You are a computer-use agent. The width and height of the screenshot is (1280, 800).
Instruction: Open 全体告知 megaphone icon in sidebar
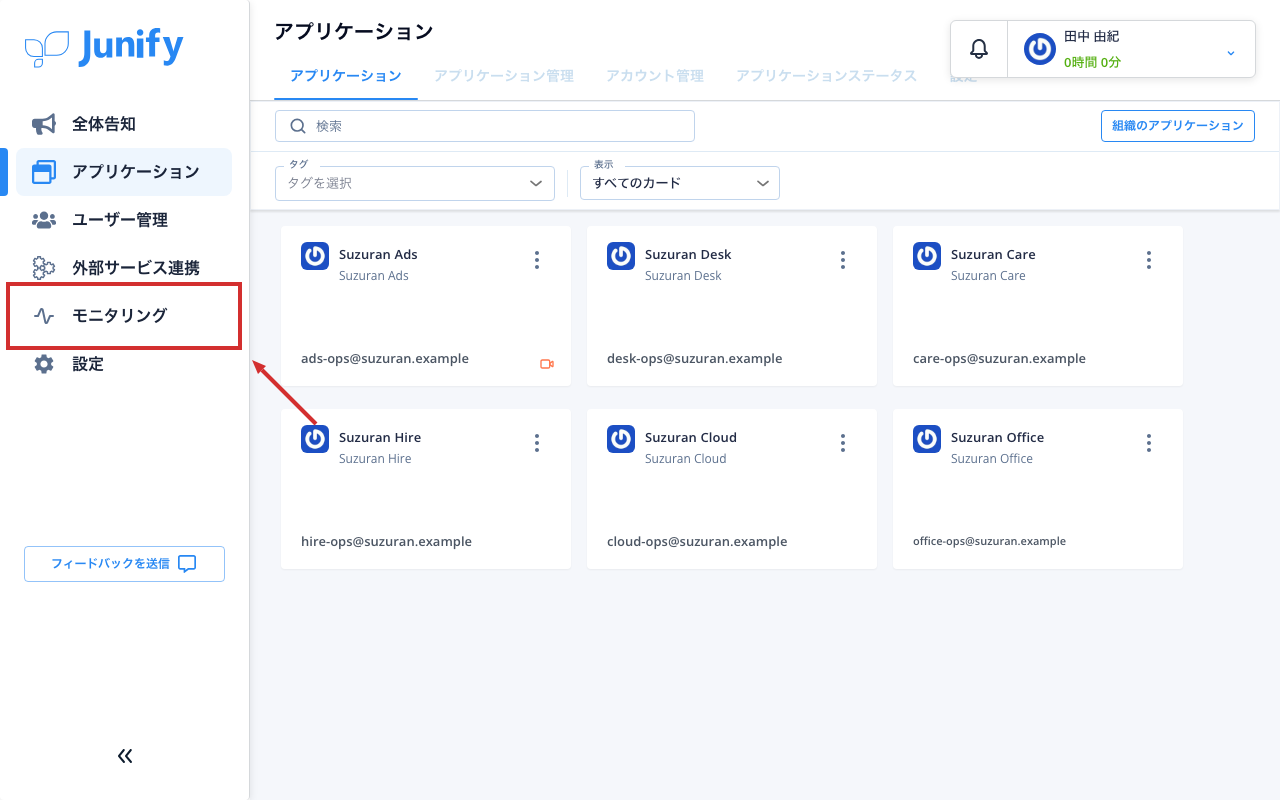coord(44,124)
